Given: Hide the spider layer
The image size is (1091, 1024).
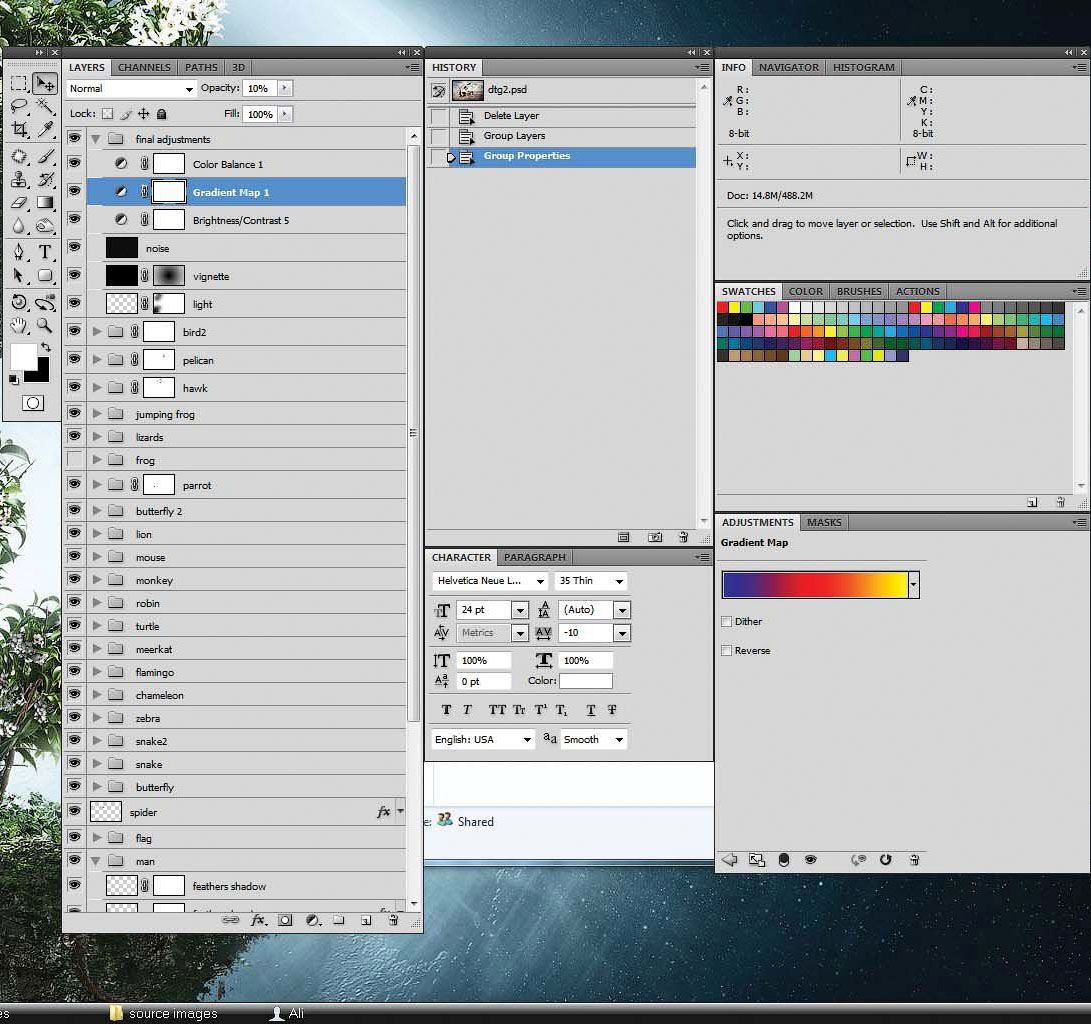Looking at the screenshot, I should coord(74,810).
